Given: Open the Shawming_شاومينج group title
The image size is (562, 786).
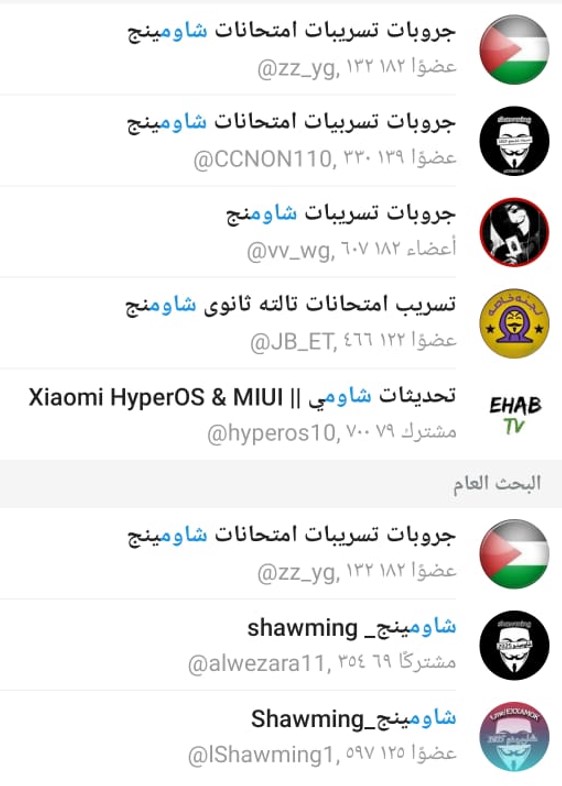Looking at the screenshot, I should coord(354,719).
